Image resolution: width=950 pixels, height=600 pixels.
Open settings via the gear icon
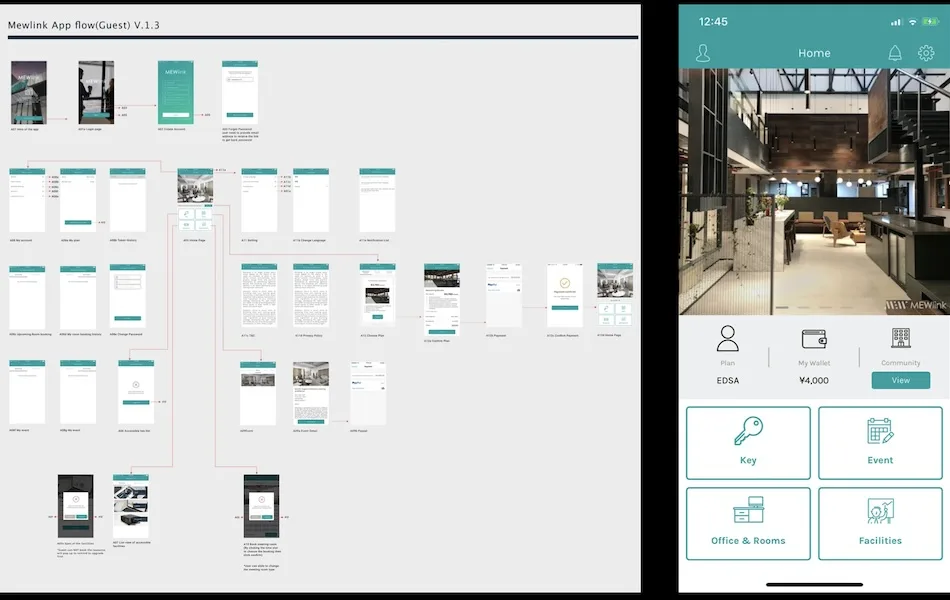[x=926, y=53]
